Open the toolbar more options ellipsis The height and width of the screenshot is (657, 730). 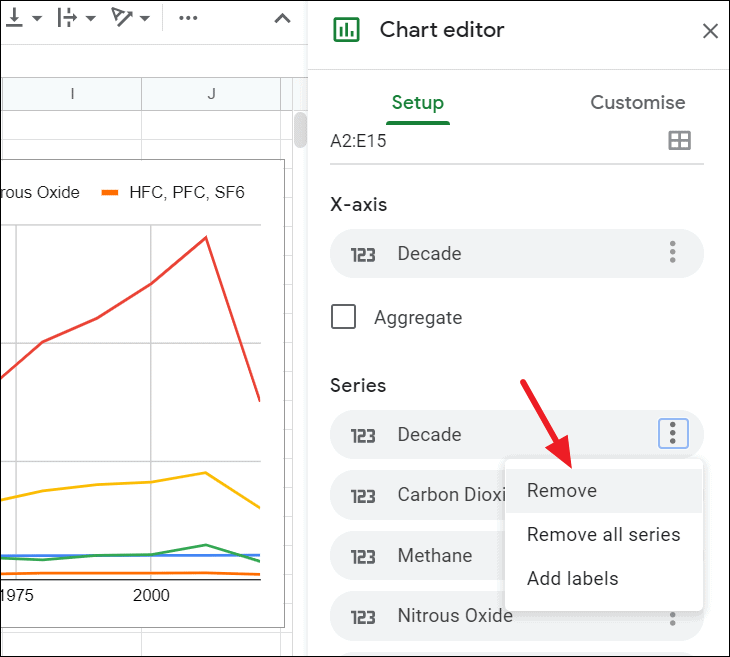[x=188, y=18]
